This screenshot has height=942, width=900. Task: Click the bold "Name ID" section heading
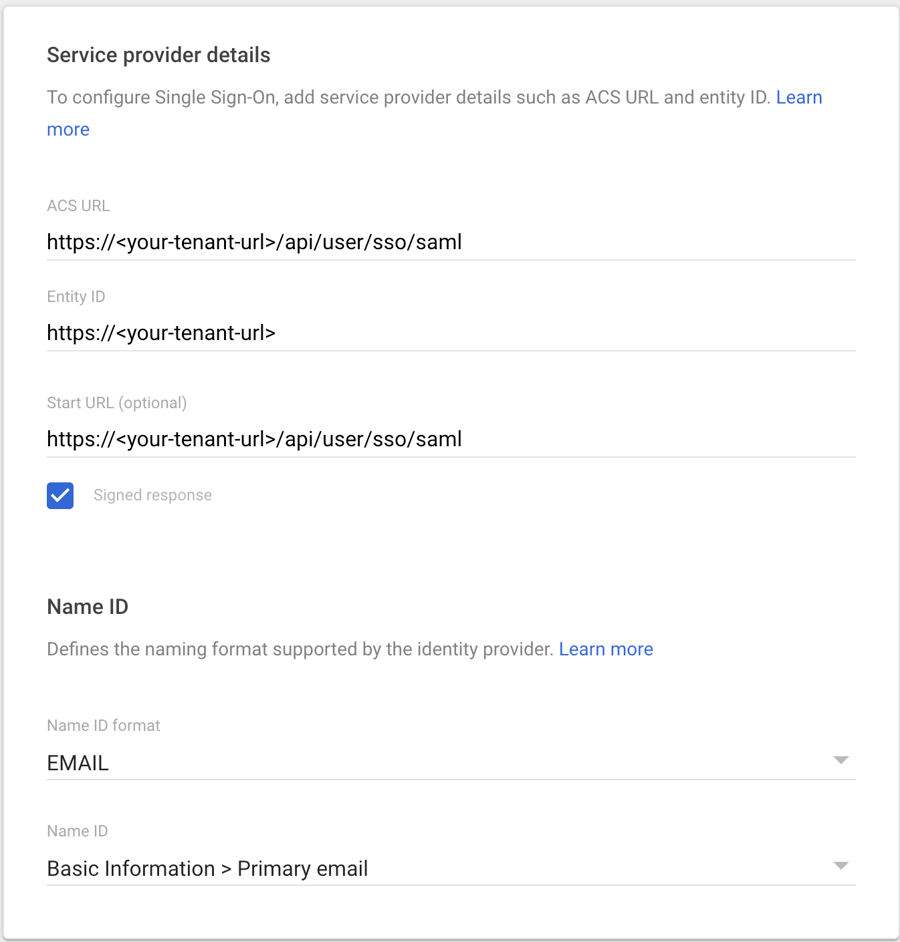click(88, 607)
